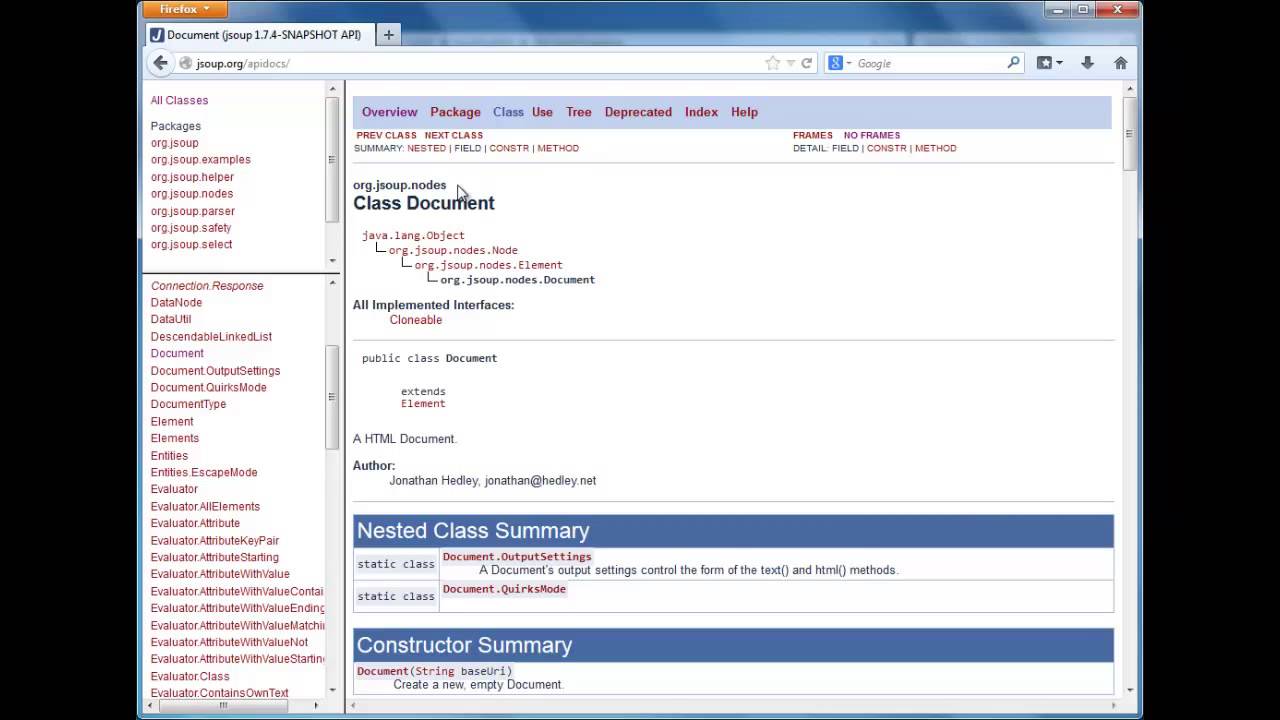Open the bookmarks menu toolbar icon

pyautogui.click(x=1049, y=63)
